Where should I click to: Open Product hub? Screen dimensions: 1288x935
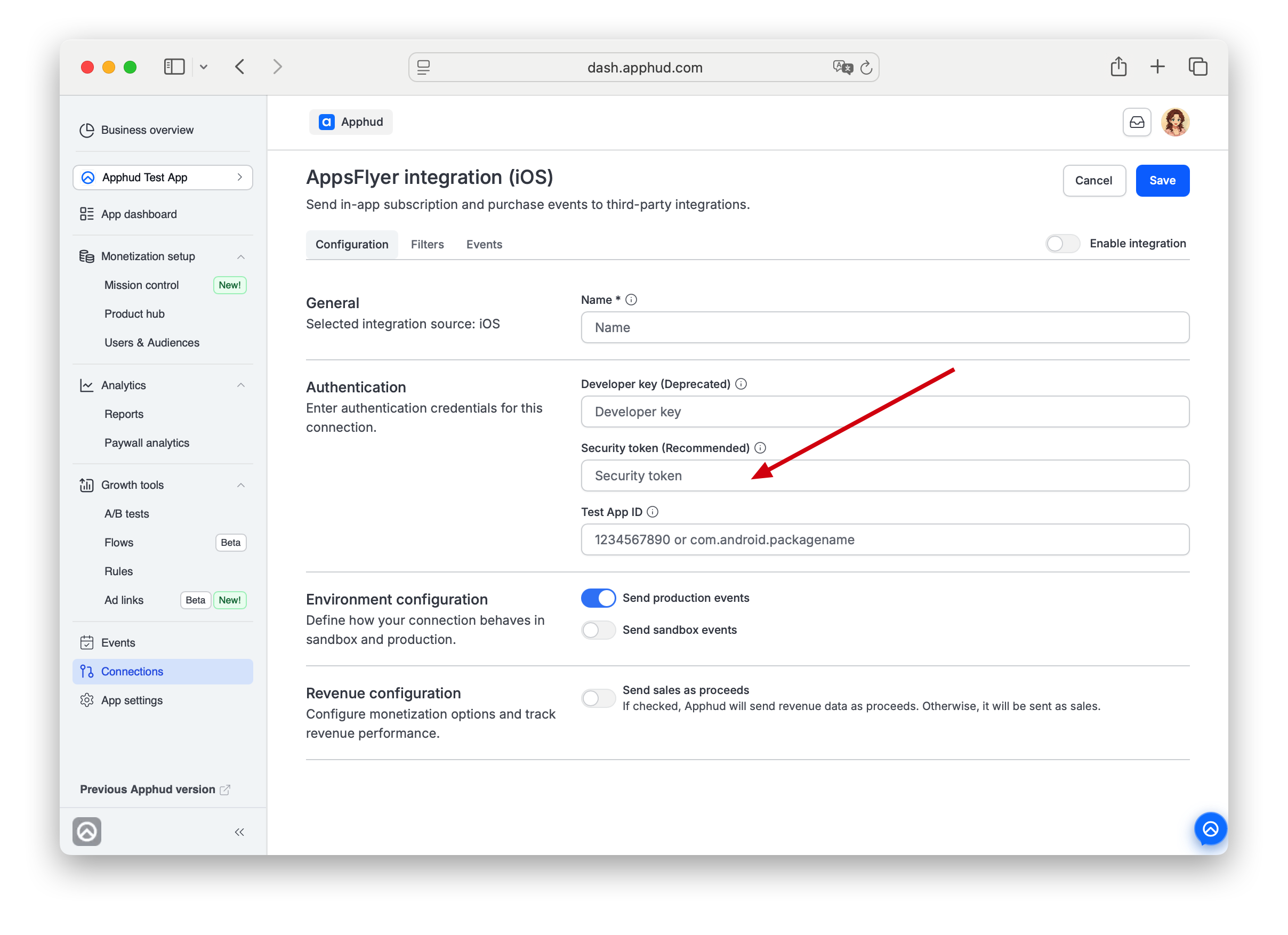pos(134,314)
